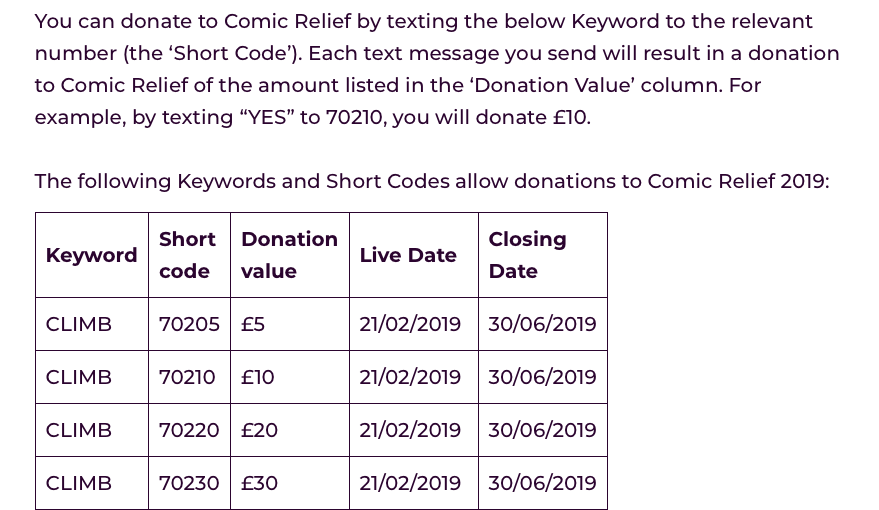Select the £5 donation value cell
879x510 pixels.
pyautogui.click(x=253, y=324)
